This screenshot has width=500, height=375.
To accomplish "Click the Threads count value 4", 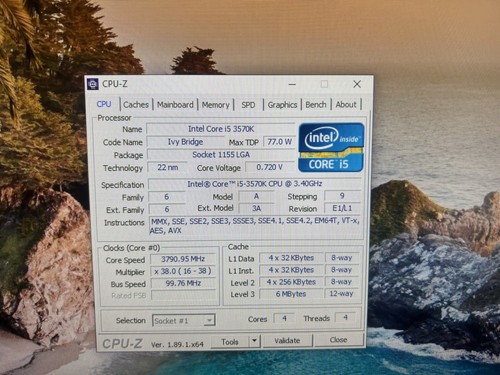I will coord(345,317).
